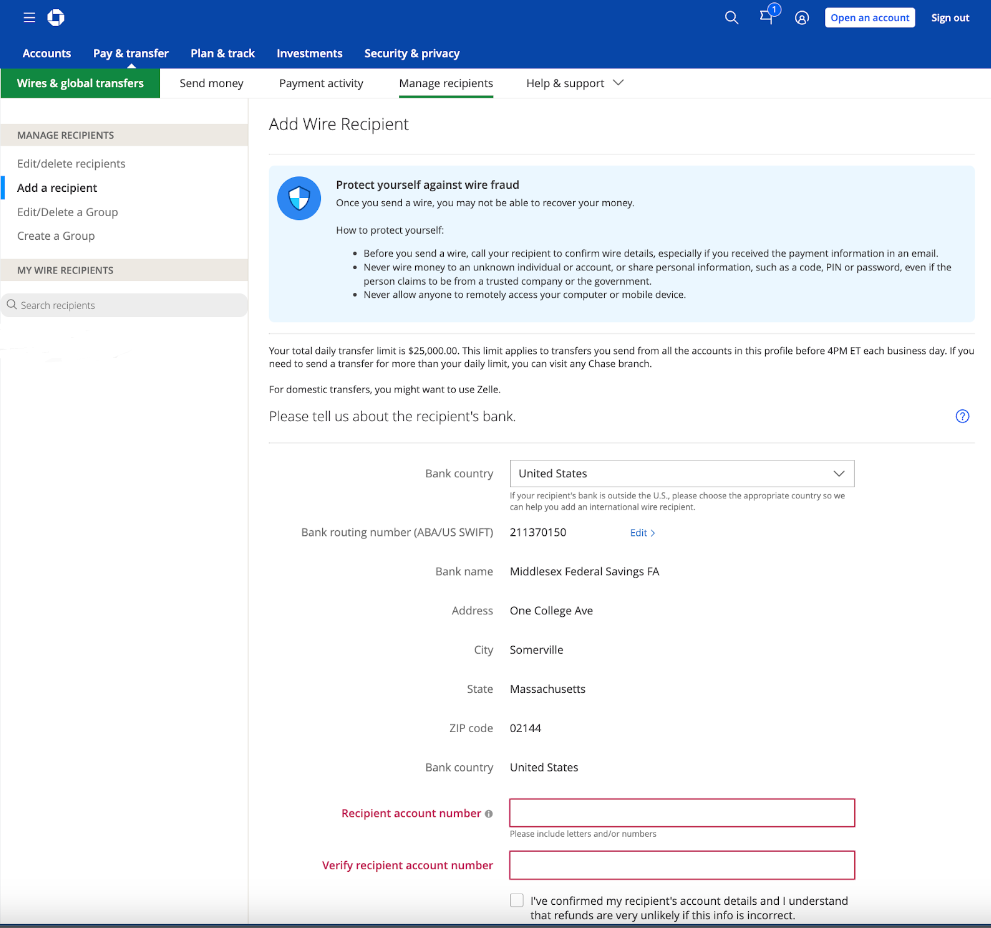991x928 pixels.
Task: Open the Investments menu
Action: [309, 53]
